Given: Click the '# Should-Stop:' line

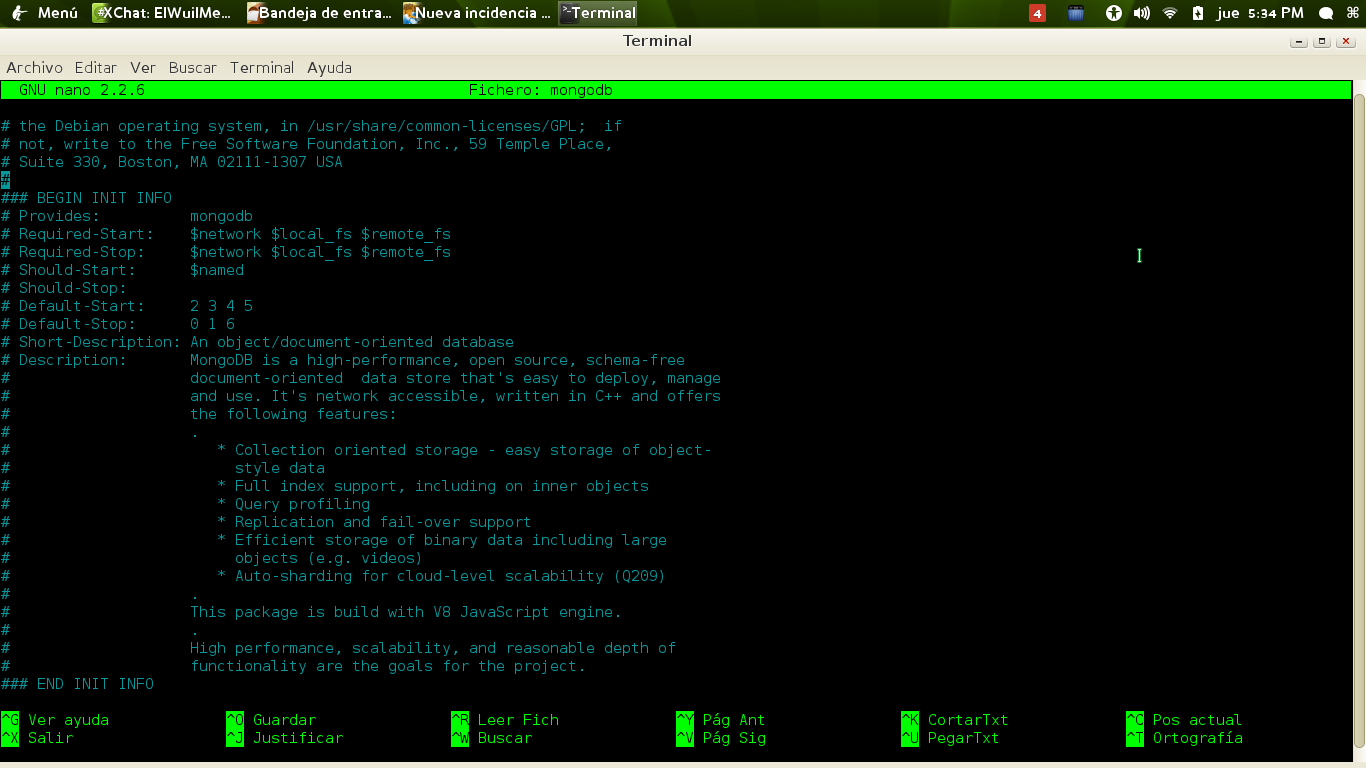Looking at the screenshot, I should [63, 288].
